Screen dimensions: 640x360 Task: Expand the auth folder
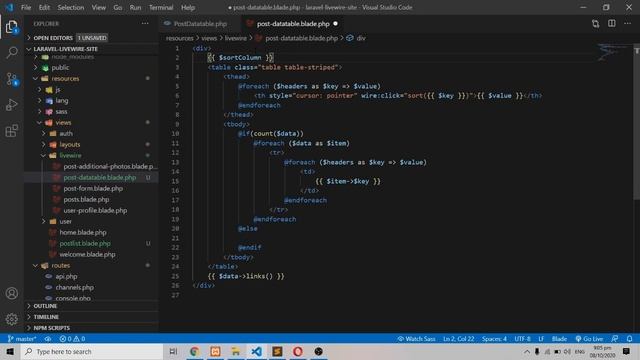(x=66, y=133)
